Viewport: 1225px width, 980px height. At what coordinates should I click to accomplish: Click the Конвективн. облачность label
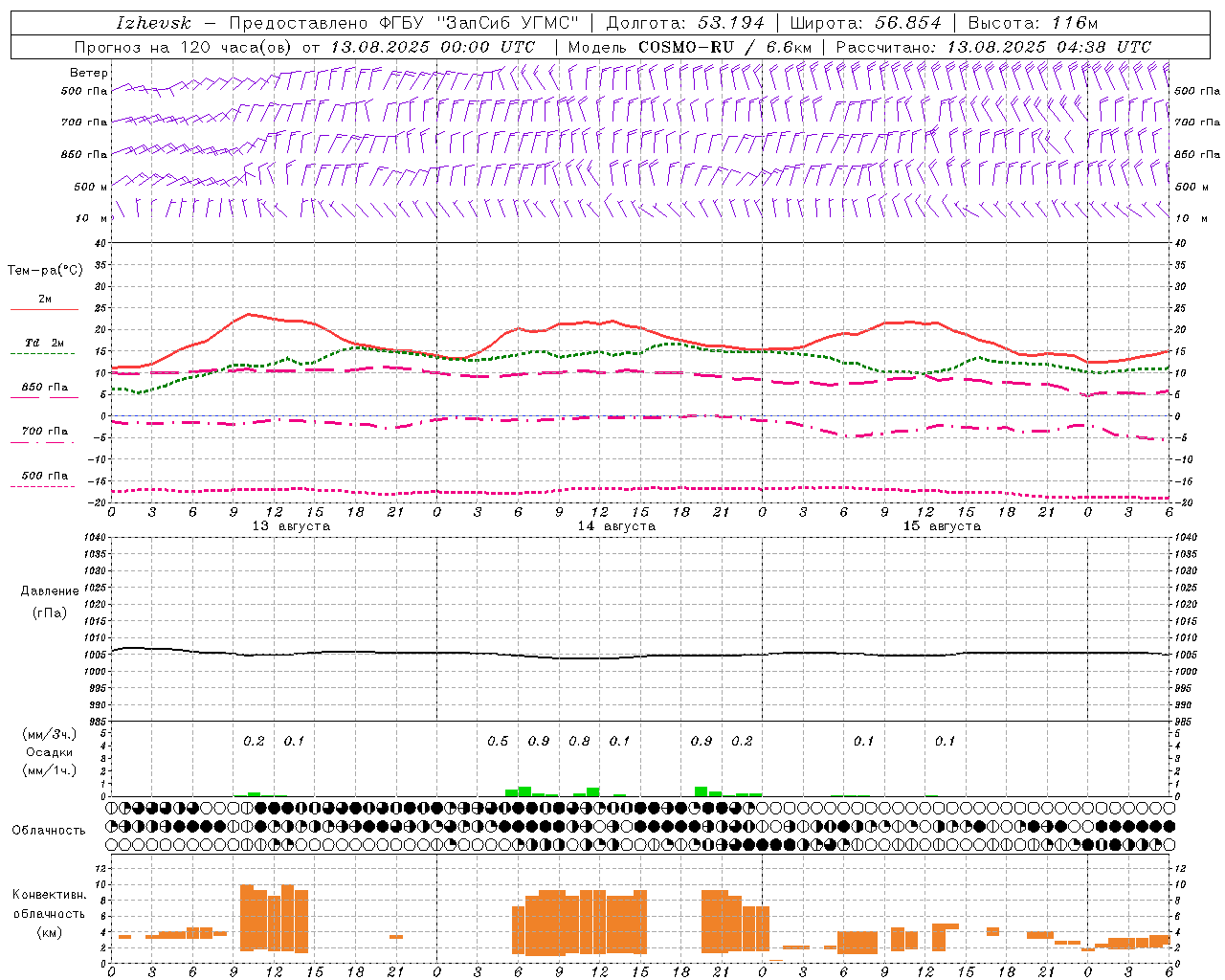[x=49, y=904]
